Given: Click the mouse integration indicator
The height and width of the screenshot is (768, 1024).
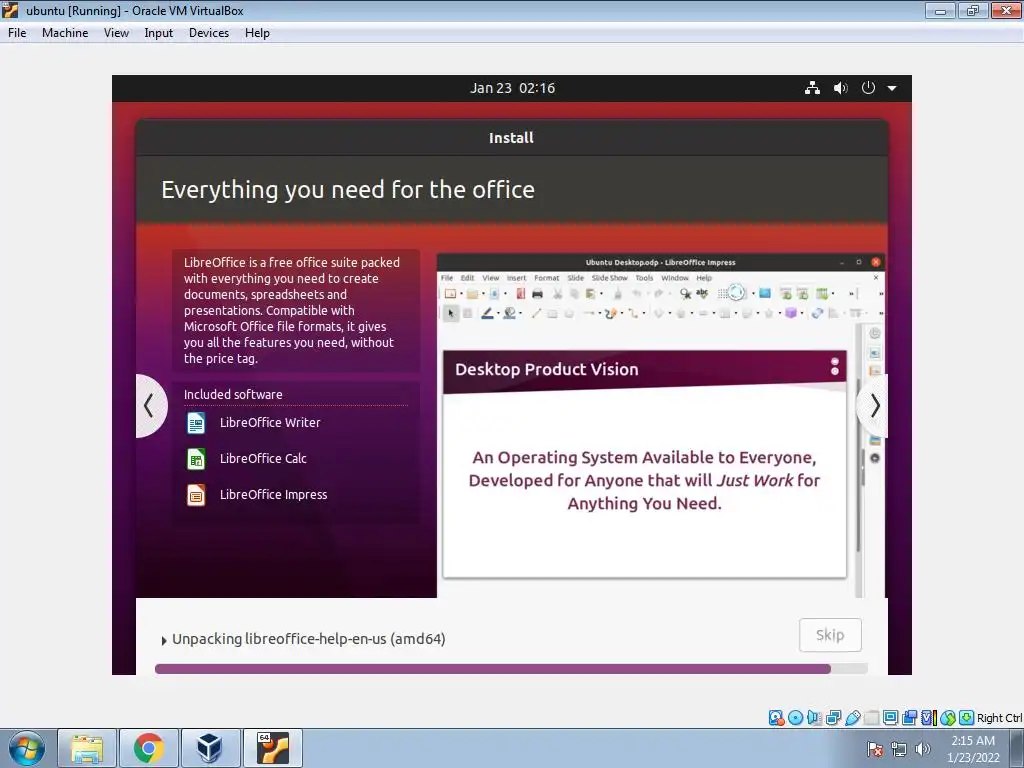Looking at the screenshot, I should tap(948, 718).
